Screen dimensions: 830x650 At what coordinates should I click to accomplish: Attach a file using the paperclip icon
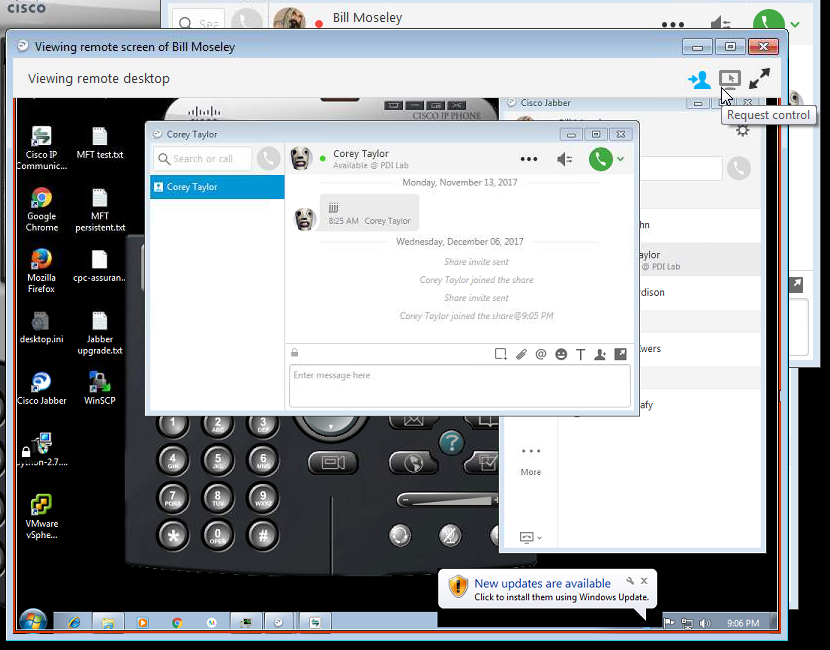tap(521, 353)
